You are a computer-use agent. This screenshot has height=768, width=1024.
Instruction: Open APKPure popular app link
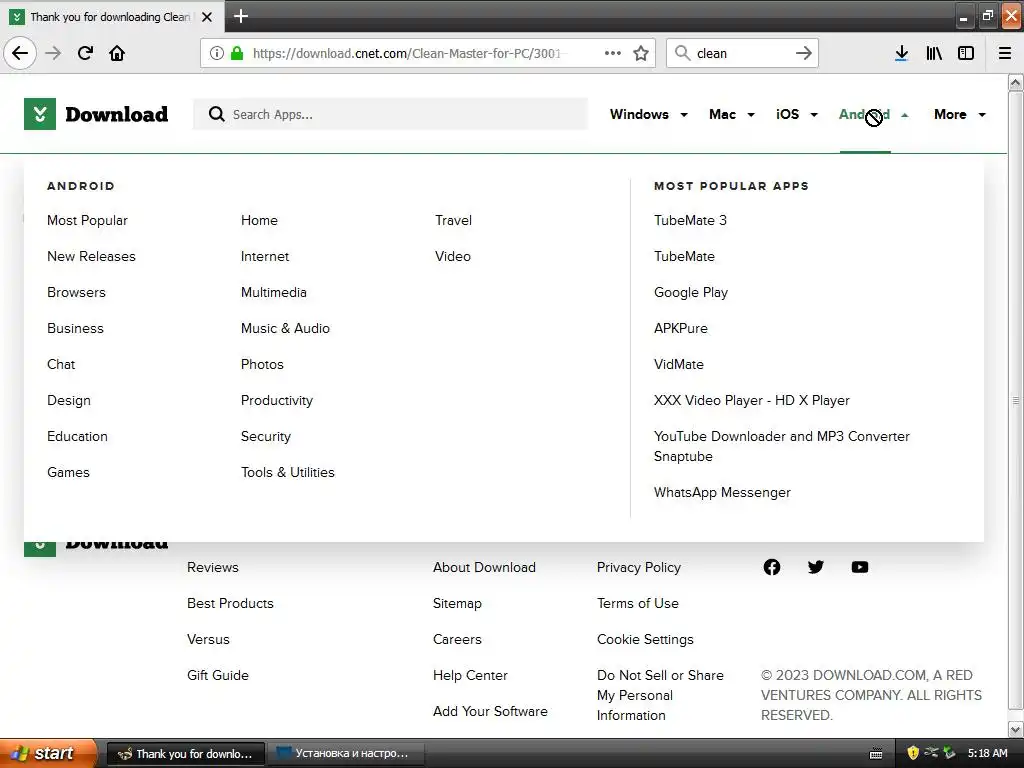[x=680, y=328]
